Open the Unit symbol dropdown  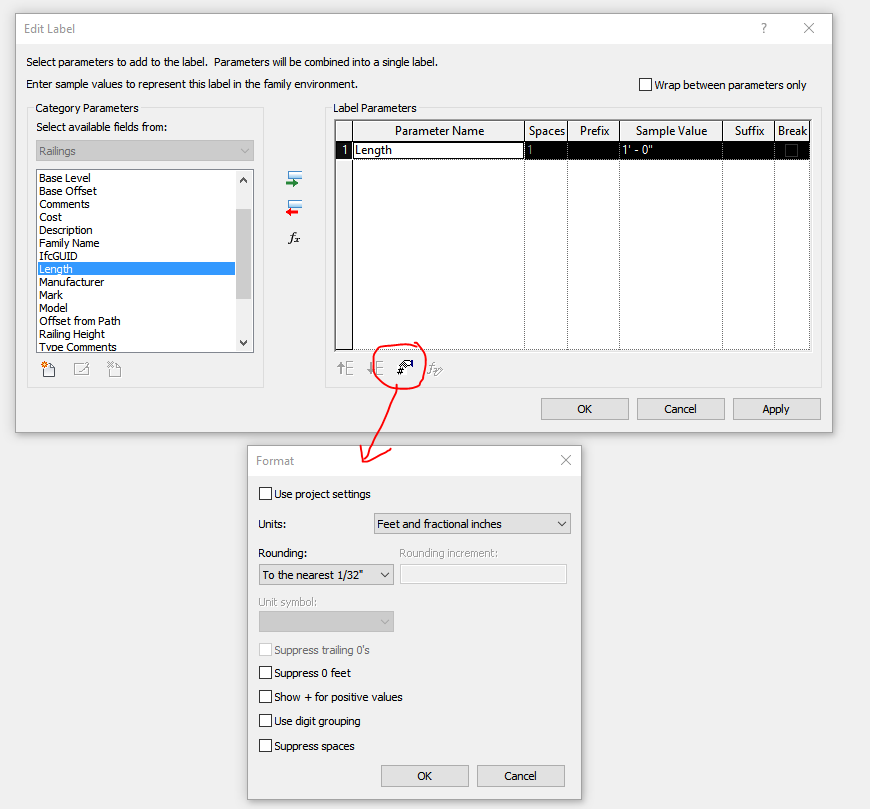point(326,621)
